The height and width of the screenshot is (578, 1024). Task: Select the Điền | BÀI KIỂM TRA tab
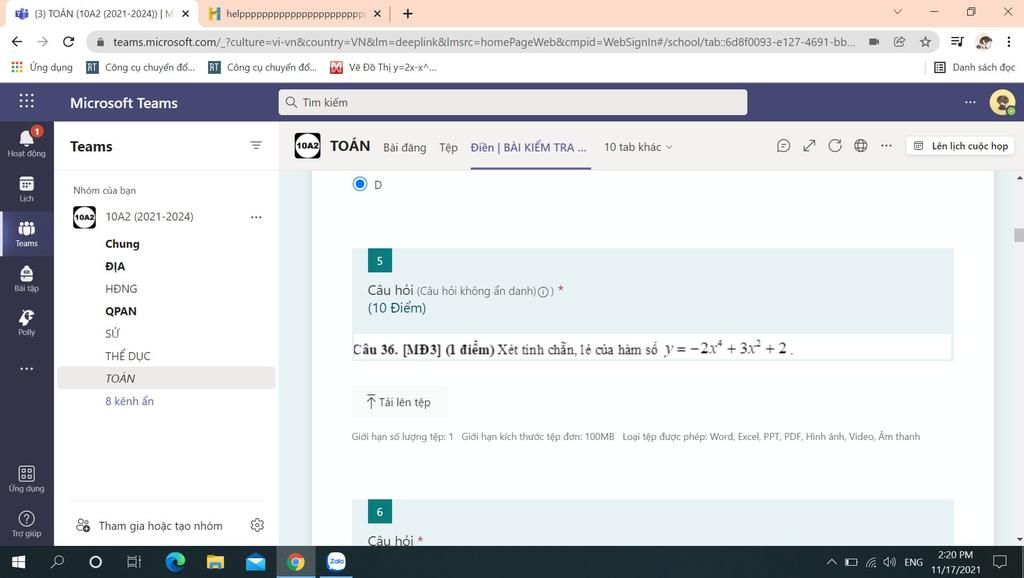(528, 148)
